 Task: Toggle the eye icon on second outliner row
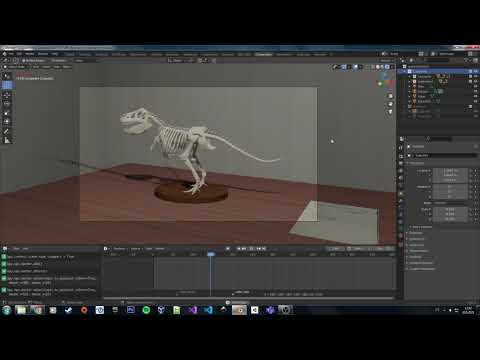[x=476, y=76]
